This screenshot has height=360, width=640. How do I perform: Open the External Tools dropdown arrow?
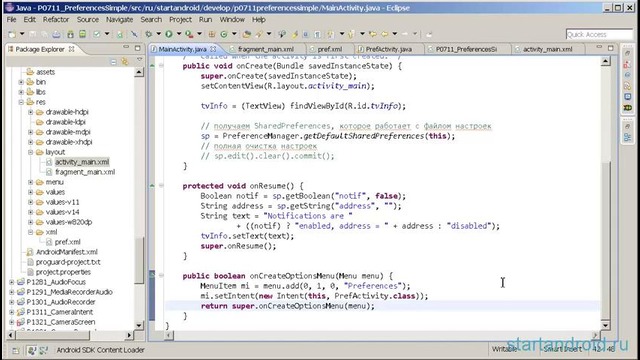[200, 34]
